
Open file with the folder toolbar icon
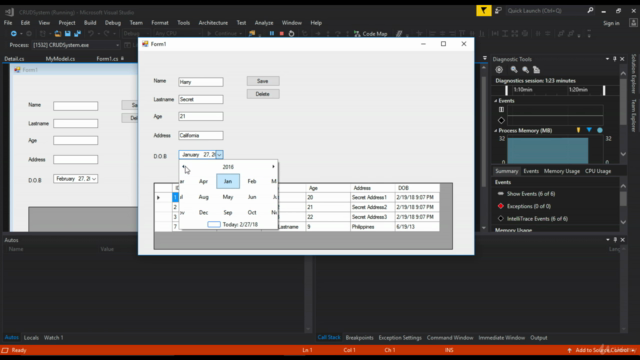coord(58,33)
